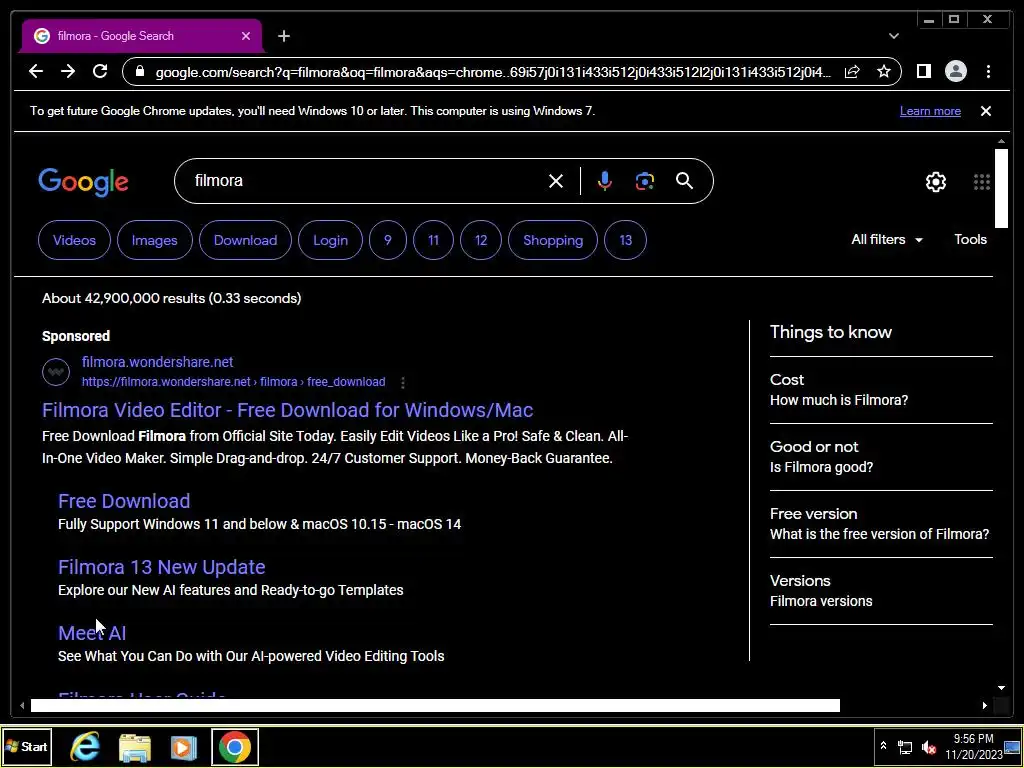Open the Chrome side panel icon
The width and height of the screenshot is (1024, 768).
click(923, 71)
